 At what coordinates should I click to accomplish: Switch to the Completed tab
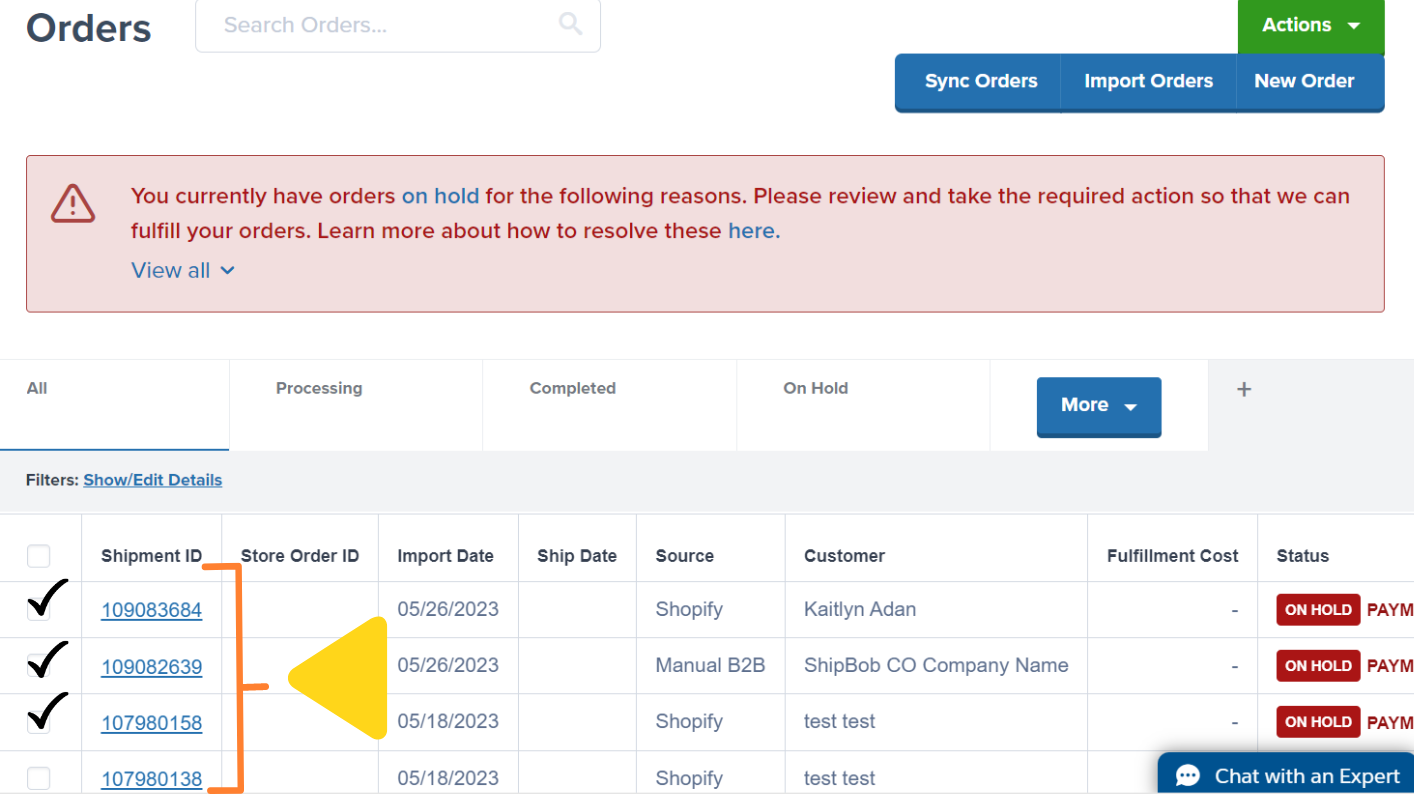pyautogui.click(x=573, y=388)
